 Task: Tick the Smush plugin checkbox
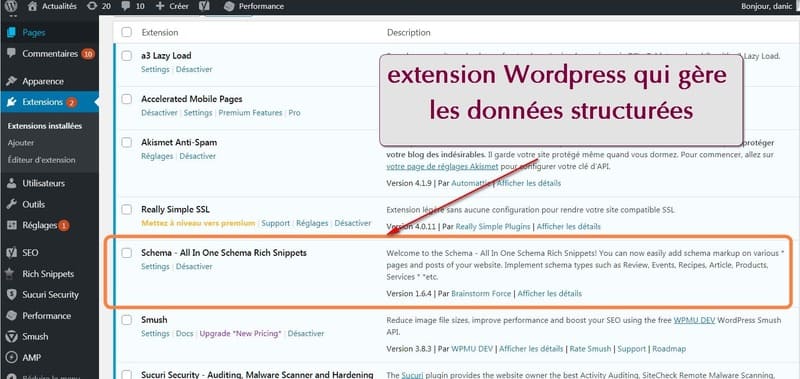point(127,320)
